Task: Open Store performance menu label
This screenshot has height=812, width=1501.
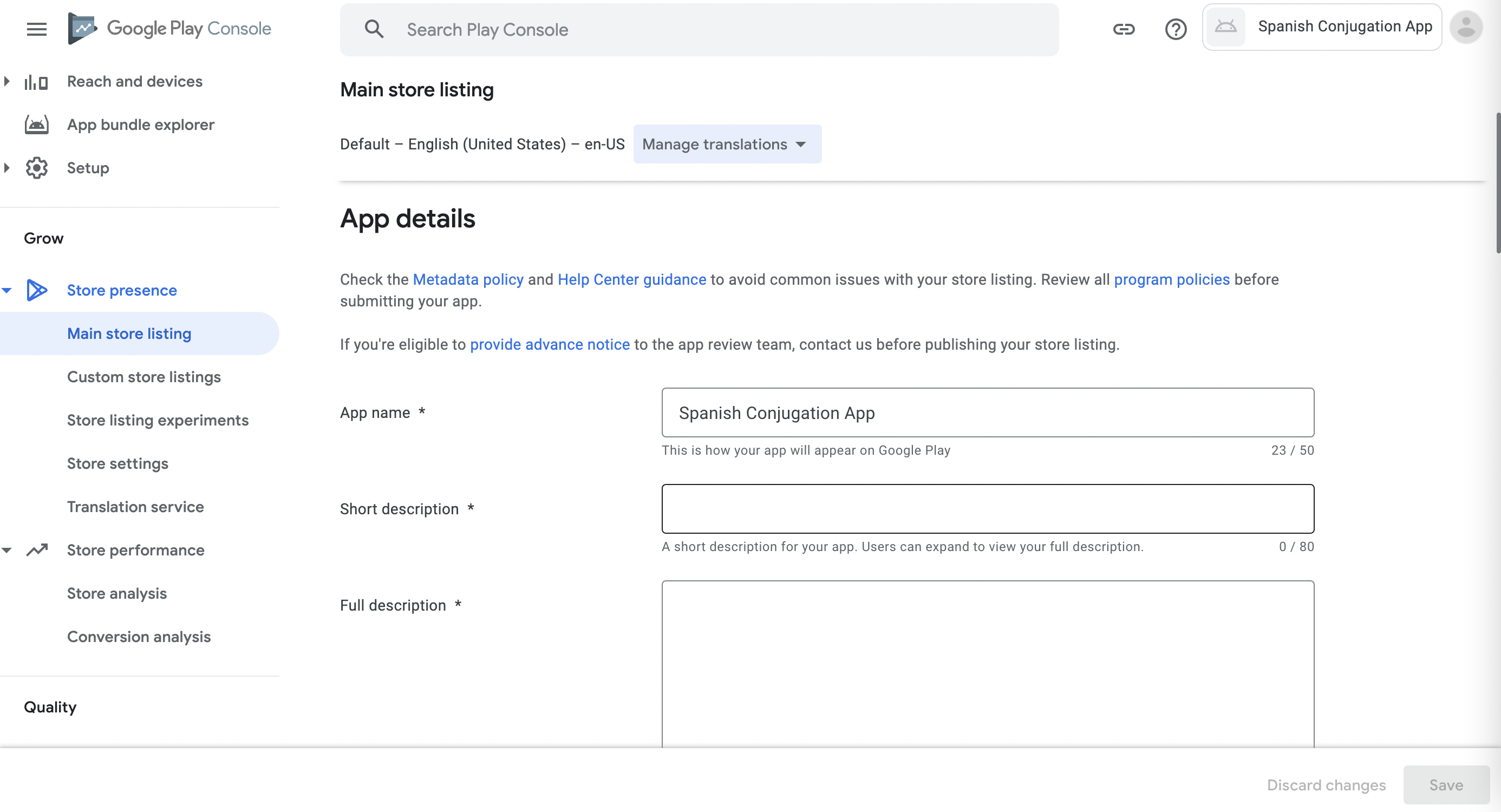Action: 136,550
